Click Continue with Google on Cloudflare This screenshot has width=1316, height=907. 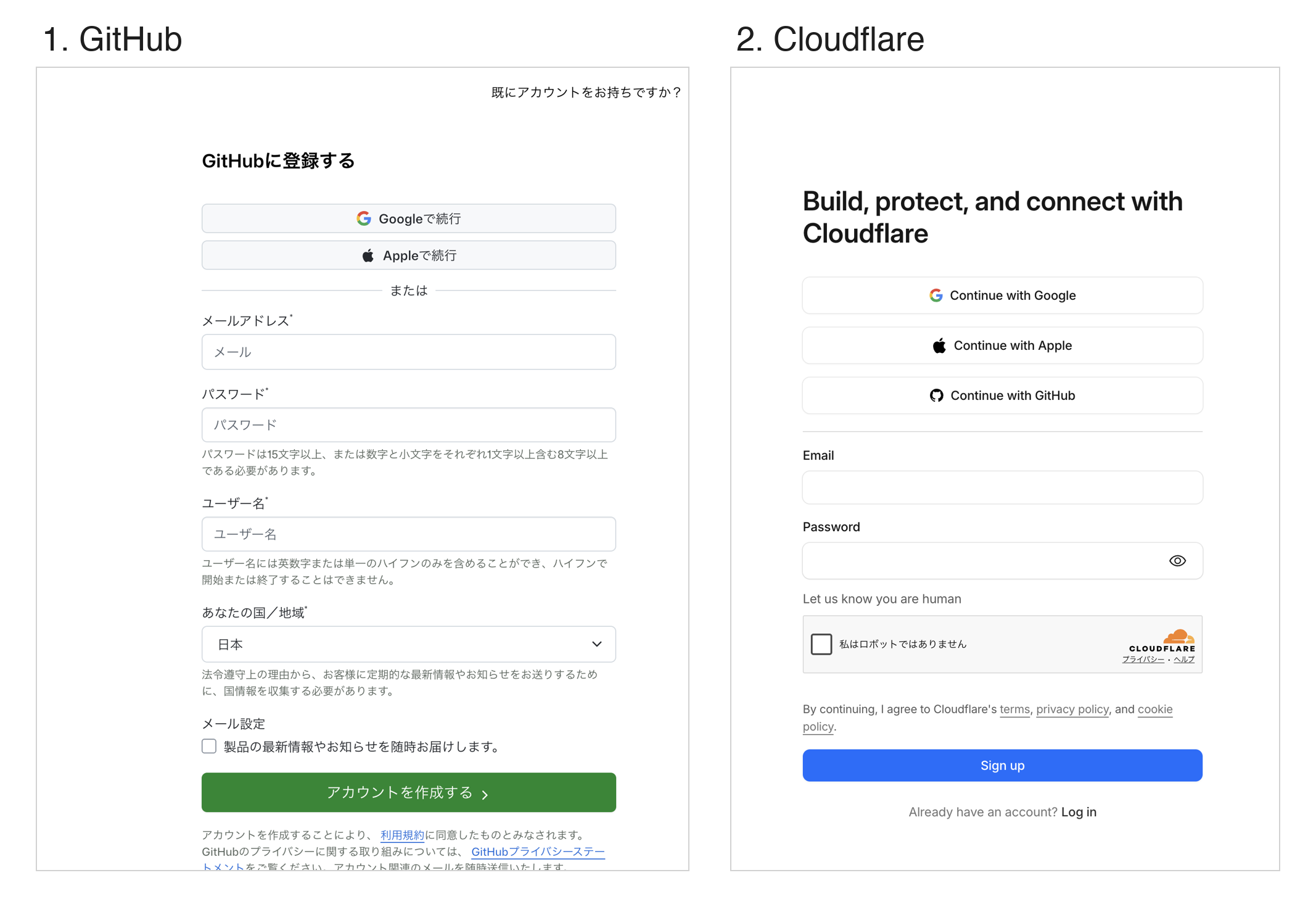click(1003, 296)
